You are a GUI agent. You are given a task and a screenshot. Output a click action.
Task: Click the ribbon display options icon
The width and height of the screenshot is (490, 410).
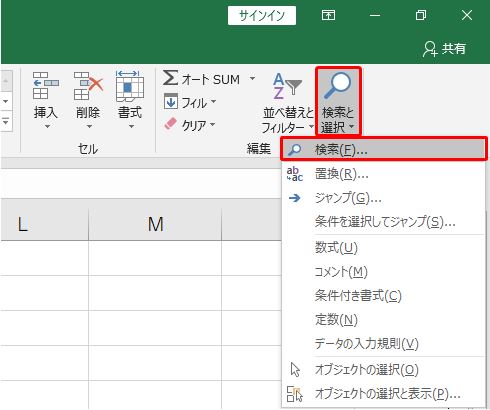(328, 15)
